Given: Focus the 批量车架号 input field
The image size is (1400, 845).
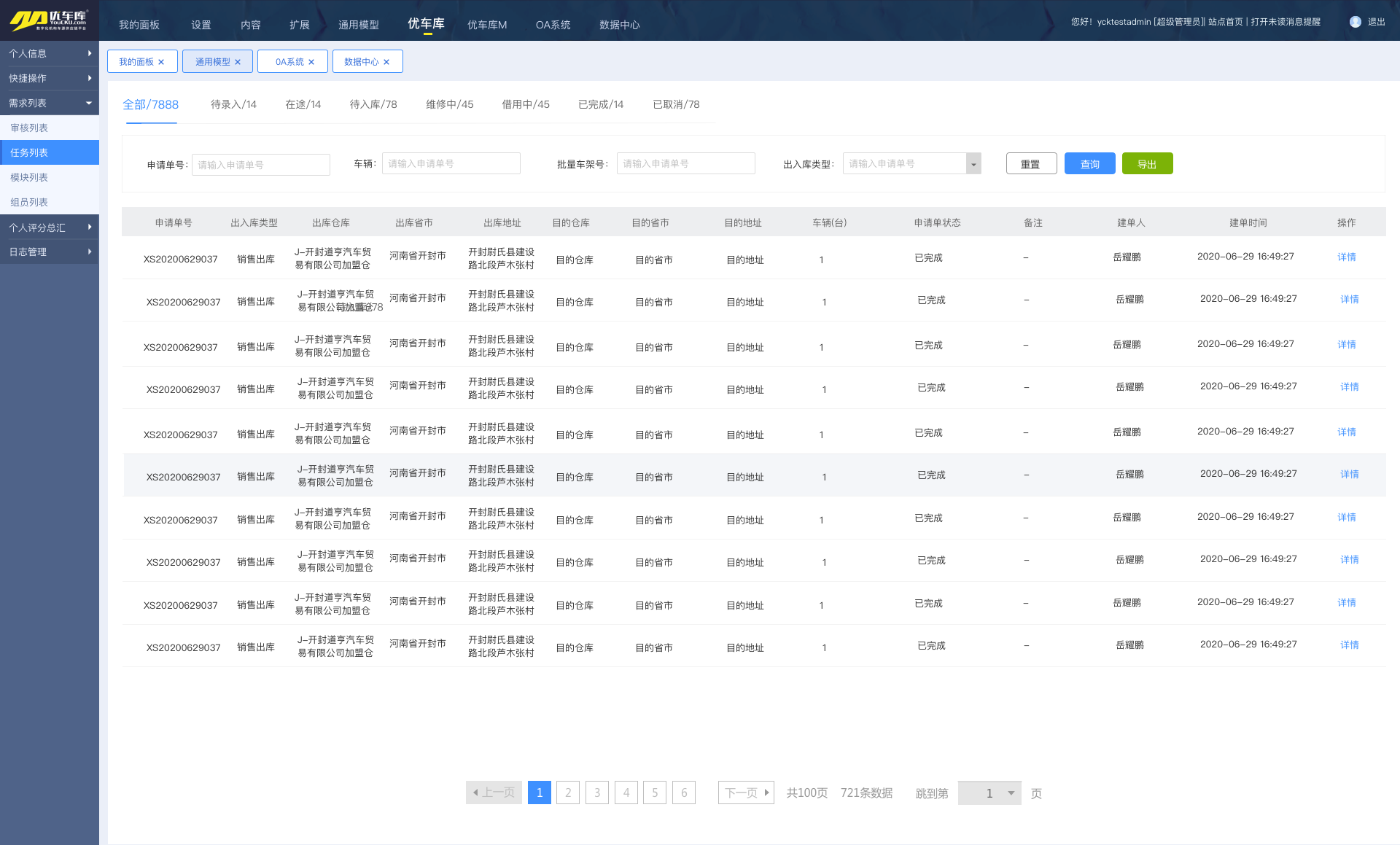Looking at the screenshot, I should click(685, 164).
